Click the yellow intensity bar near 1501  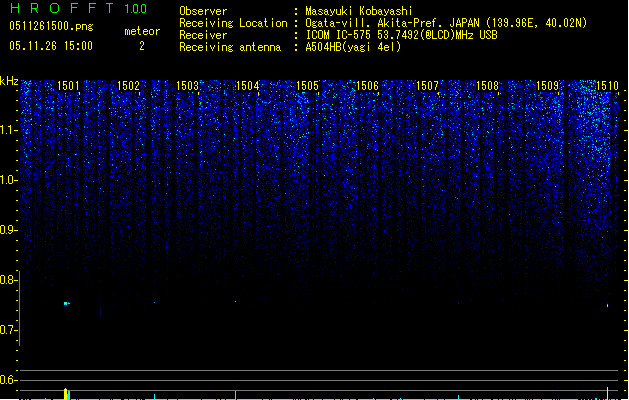tap(66, 394)
